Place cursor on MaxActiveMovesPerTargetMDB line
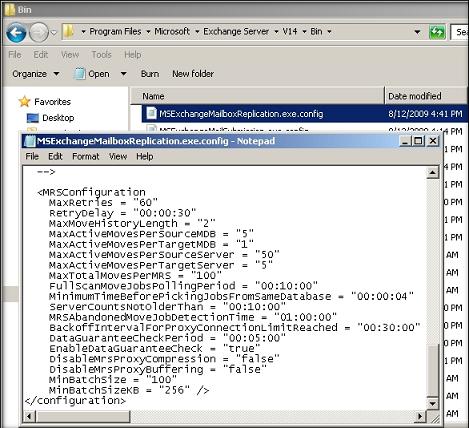Image resolution: width=469 pixels, height=428 pixels. (x=151, y=244)
